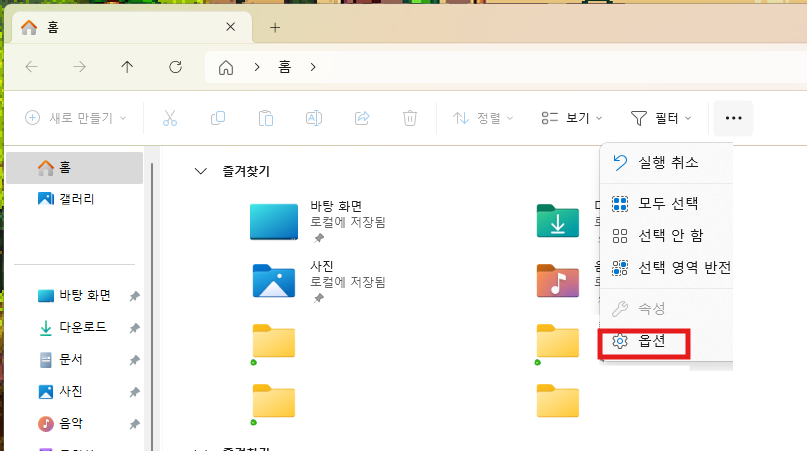Open the 정렬 sort dropdown
The width and height of the screenshot is (807, 451).
[483, 118]
